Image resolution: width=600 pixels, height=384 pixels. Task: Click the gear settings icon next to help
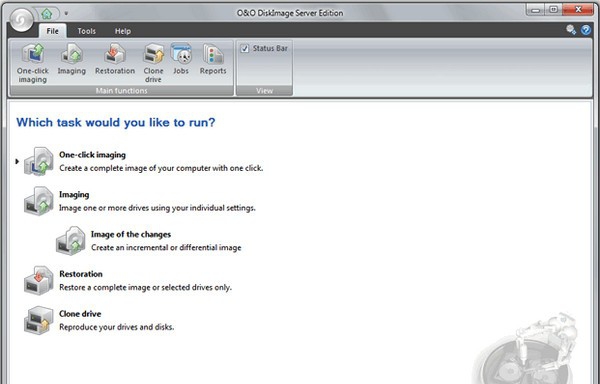(571, 29)
